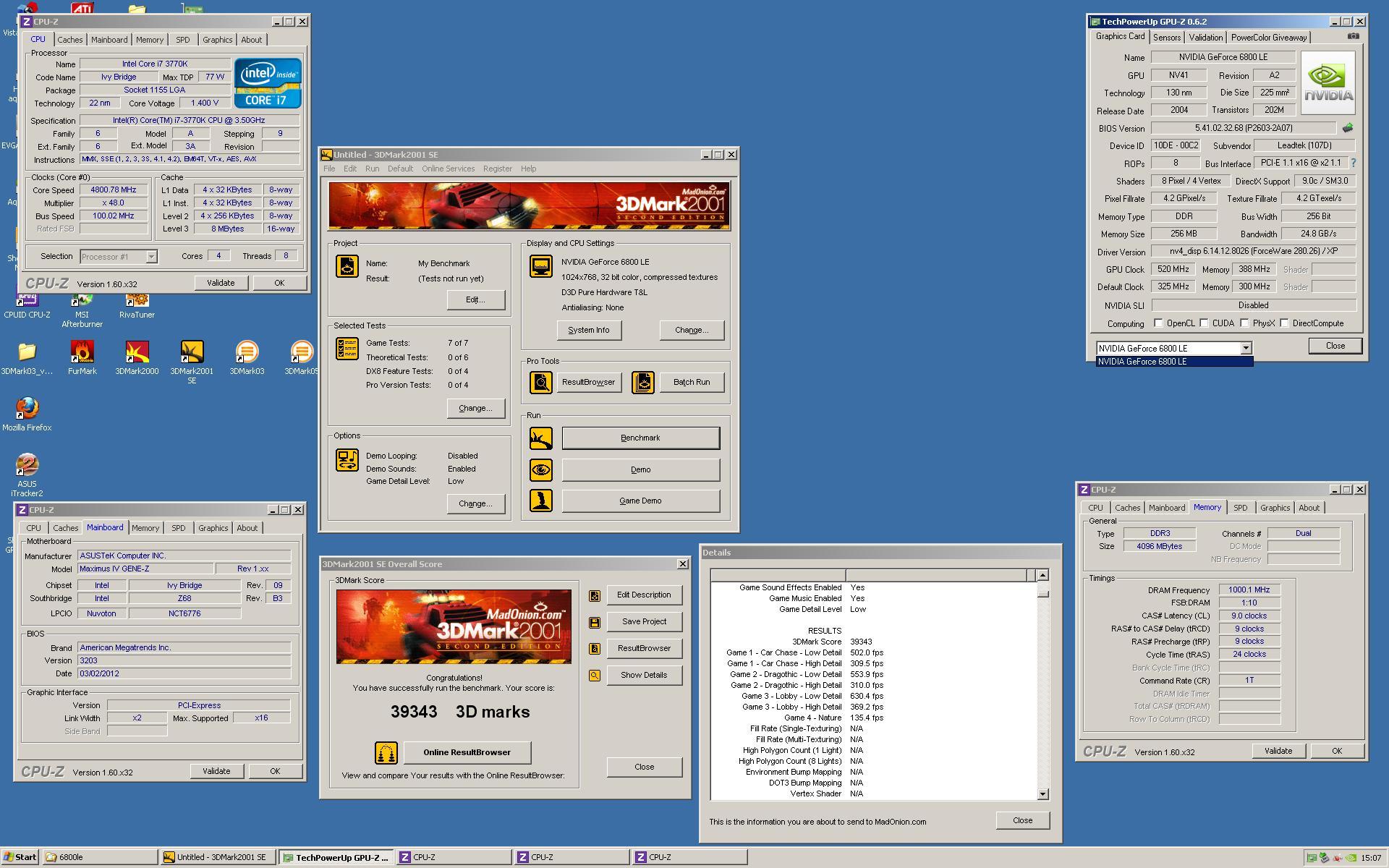Click the Selected Tests checklist icon
This screenshot has height=868, width=1389.
(x=347, y=349)
